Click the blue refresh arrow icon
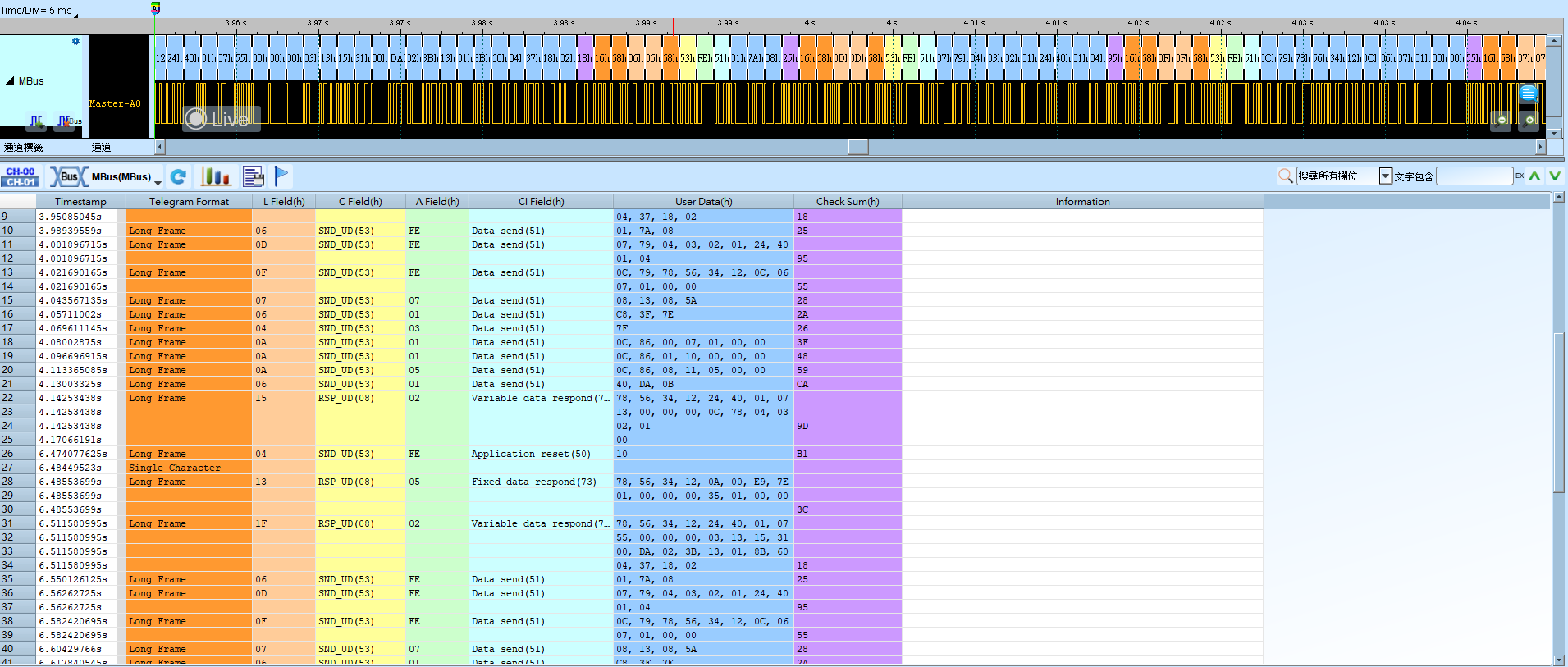This screenshot has height=667, width=1568. (178, 176)
